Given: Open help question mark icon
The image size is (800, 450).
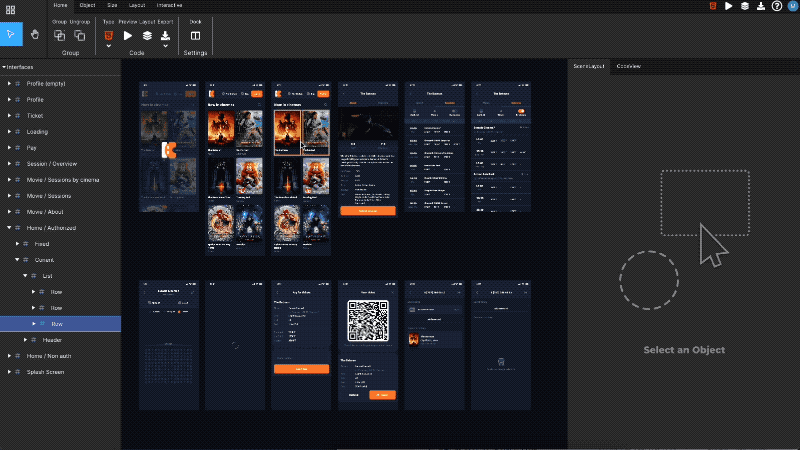Looking at the screenshot, I should [x=777, y=6].
